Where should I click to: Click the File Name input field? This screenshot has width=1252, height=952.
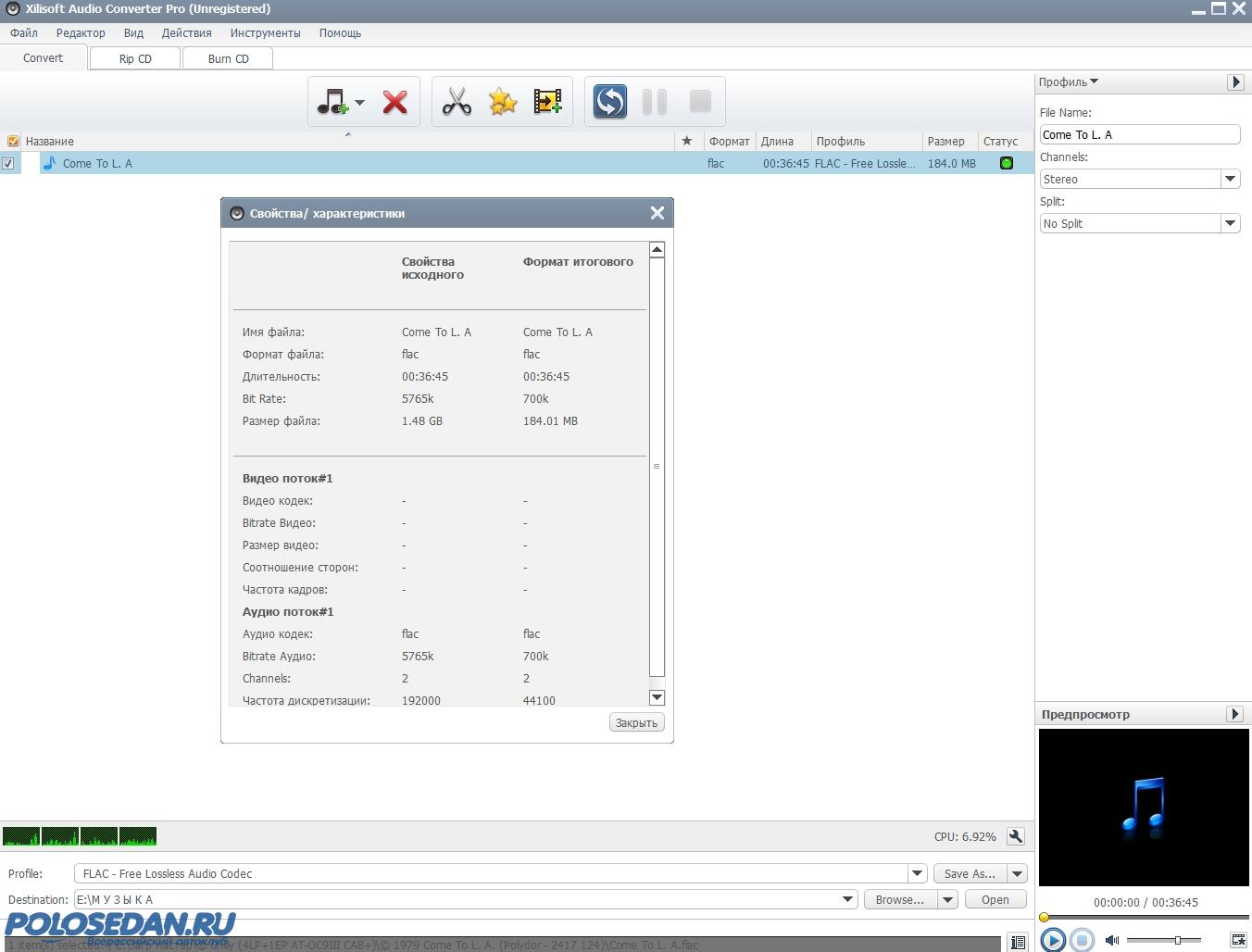[1139, 134]
